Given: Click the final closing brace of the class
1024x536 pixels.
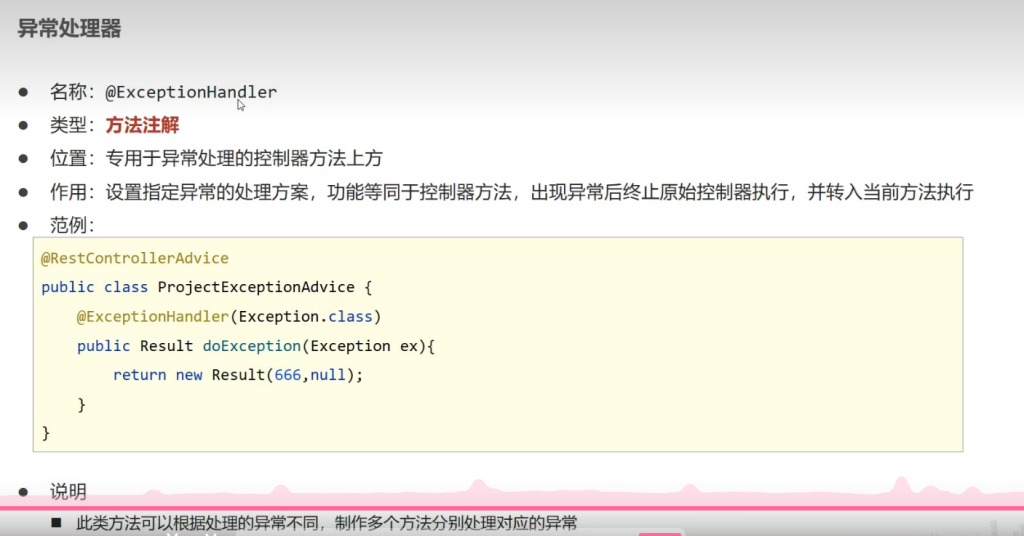Looking at the screenshot, I should point(46,432).
